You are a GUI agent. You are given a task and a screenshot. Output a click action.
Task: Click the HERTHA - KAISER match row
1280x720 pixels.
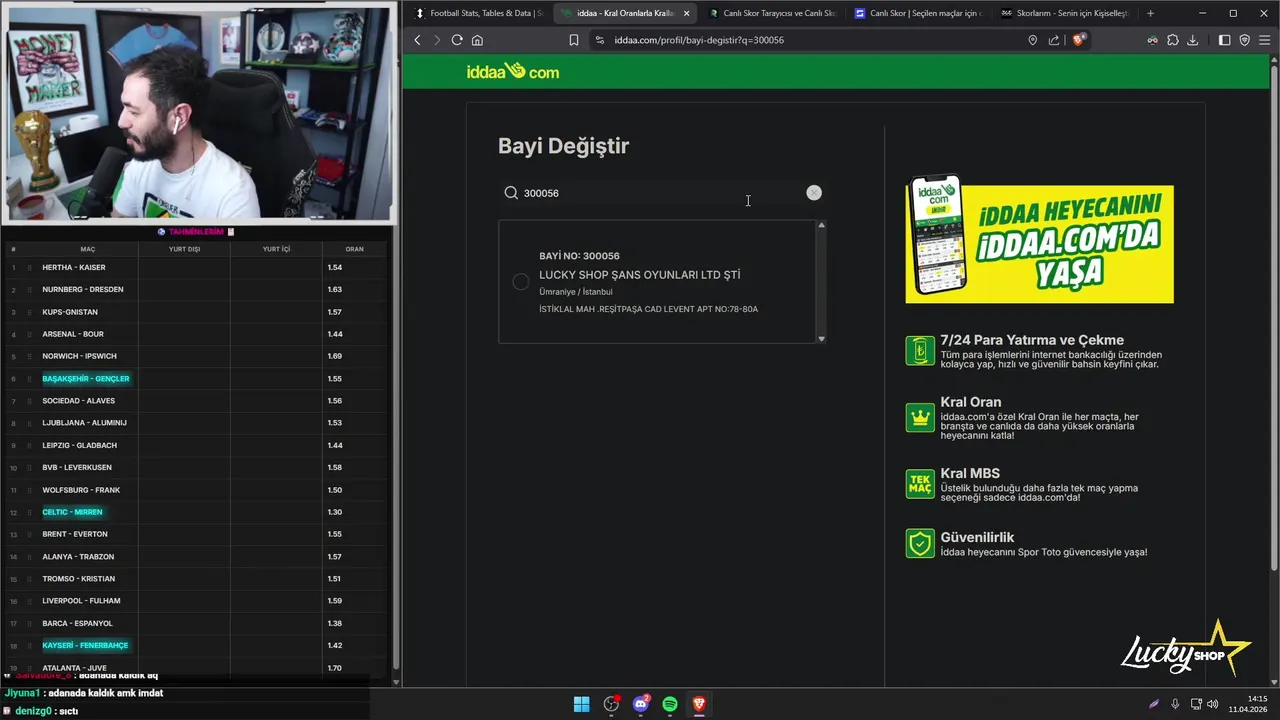coord(196,267)
